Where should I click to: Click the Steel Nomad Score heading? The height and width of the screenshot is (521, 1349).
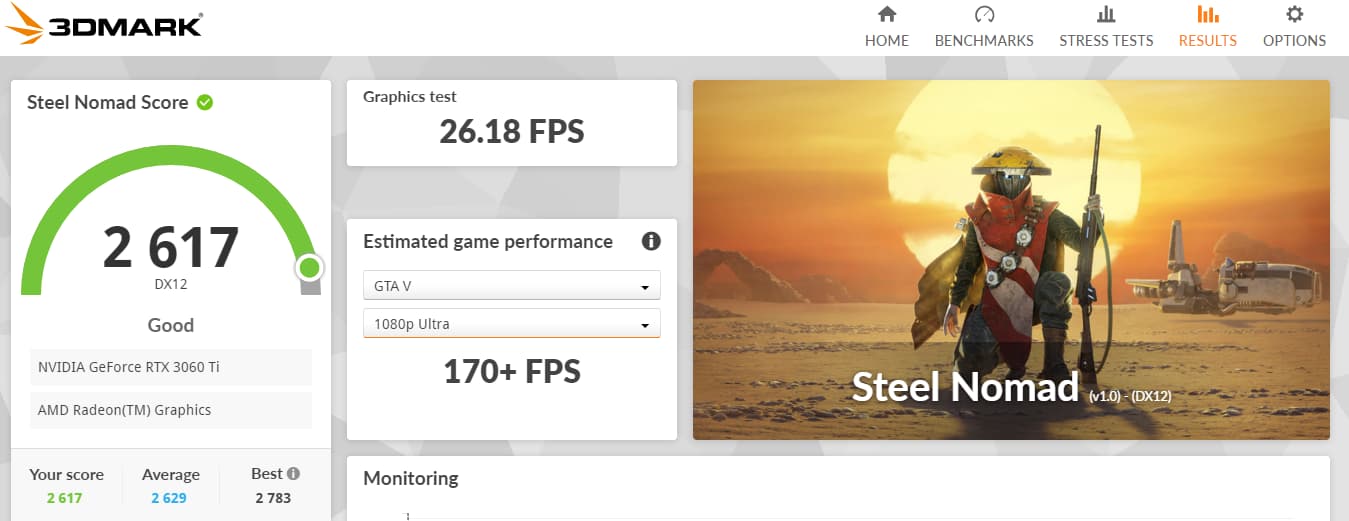(x=107, y=102)
